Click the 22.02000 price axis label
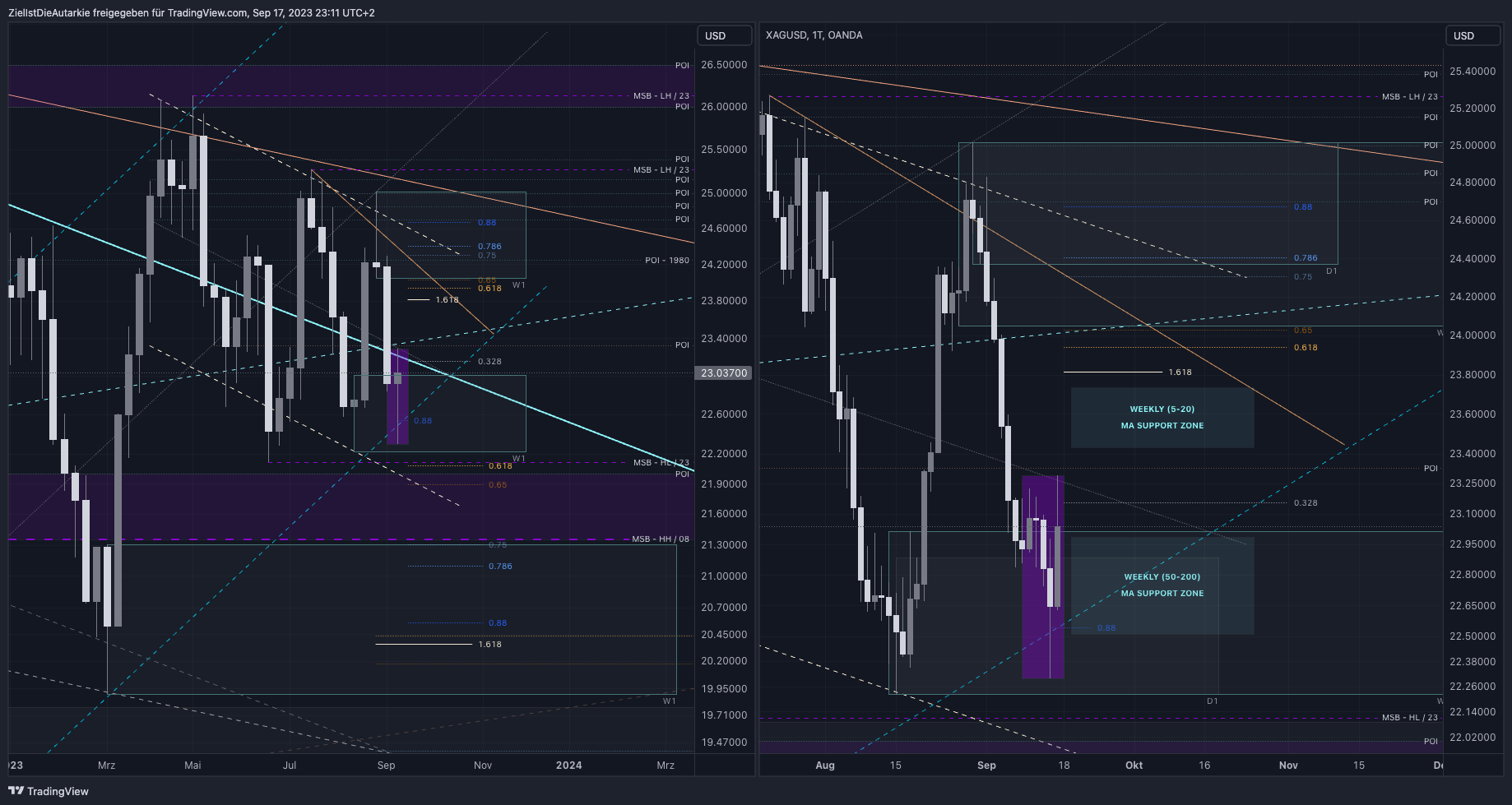The image size is (1512, 805). coord(1473,738)
